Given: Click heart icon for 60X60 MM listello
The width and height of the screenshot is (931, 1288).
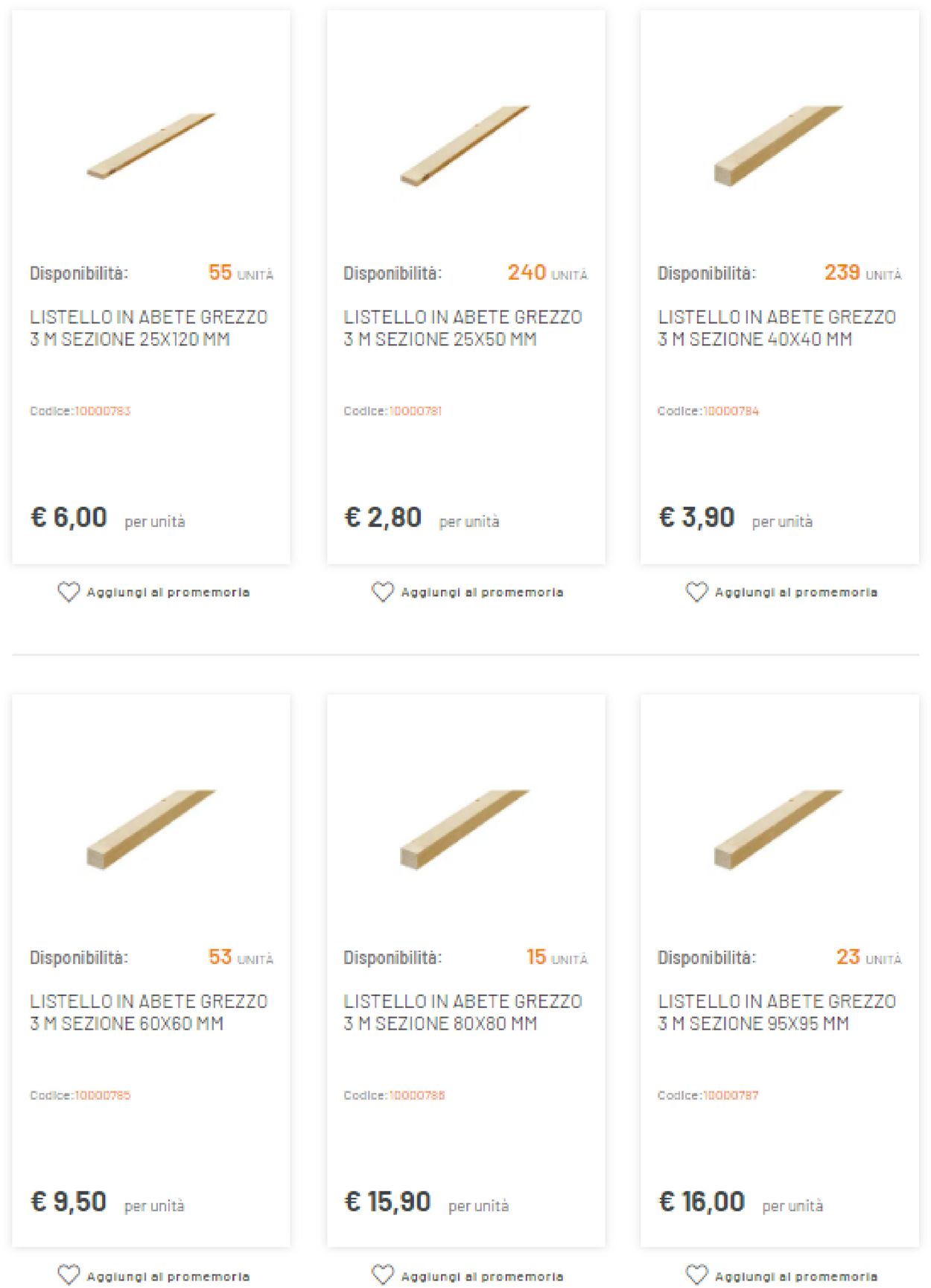Looking at the screenshot, I should (69, 1275).
